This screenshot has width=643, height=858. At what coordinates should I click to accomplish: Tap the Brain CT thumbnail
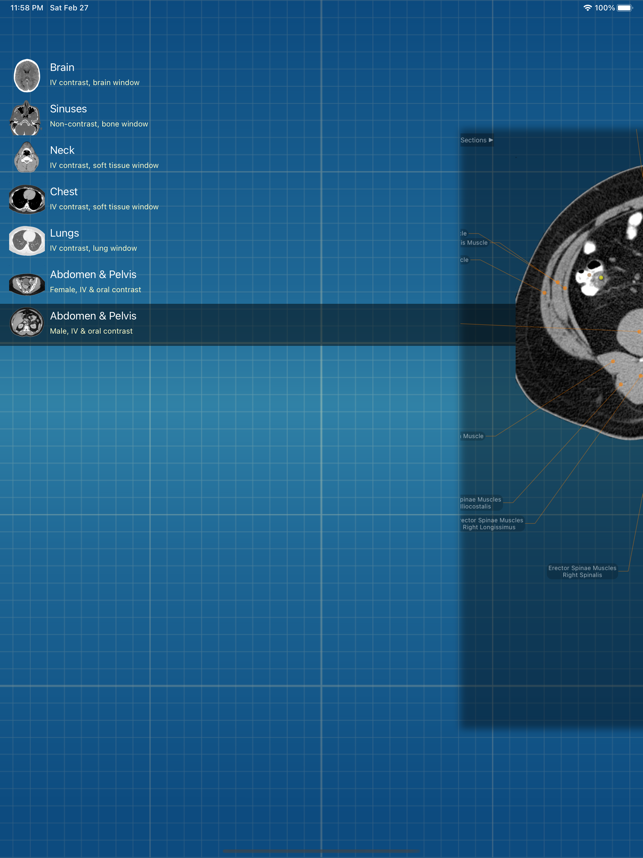click(27, 75)
